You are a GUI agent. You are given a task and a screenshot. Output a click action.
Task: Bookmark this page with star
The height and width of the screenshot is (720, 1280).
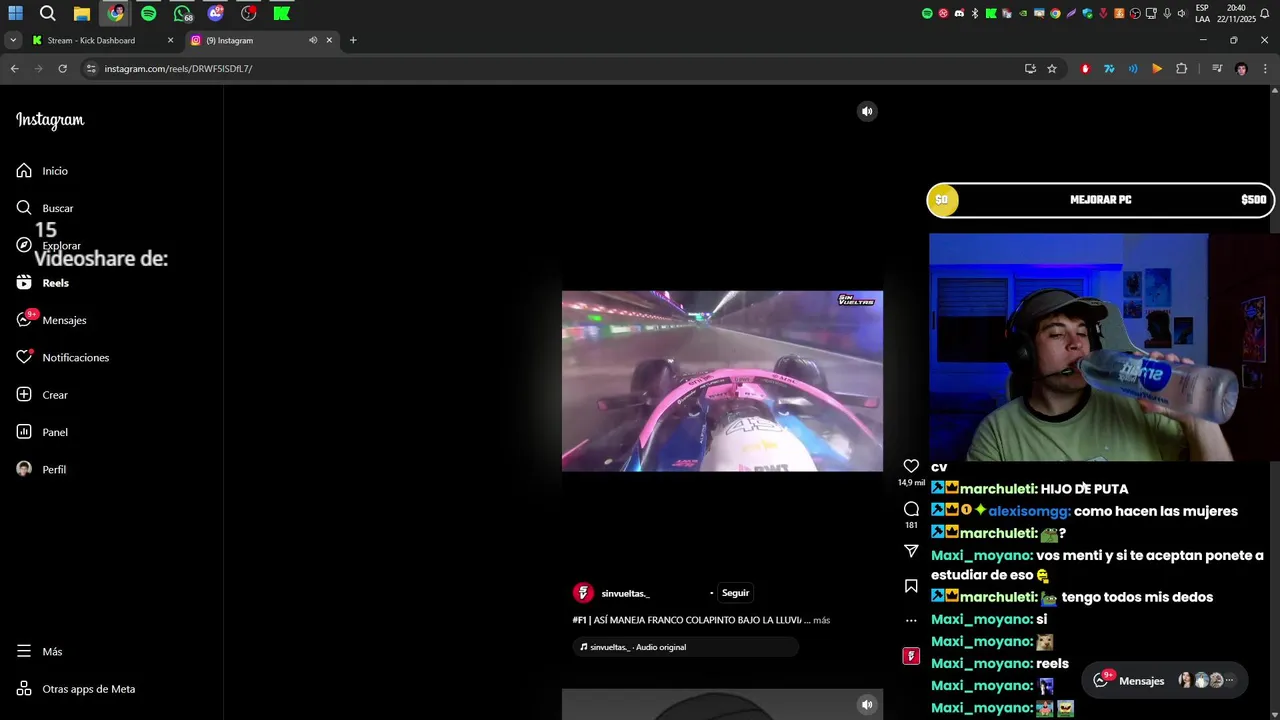pyautogui.click(x=1052, y=69)
